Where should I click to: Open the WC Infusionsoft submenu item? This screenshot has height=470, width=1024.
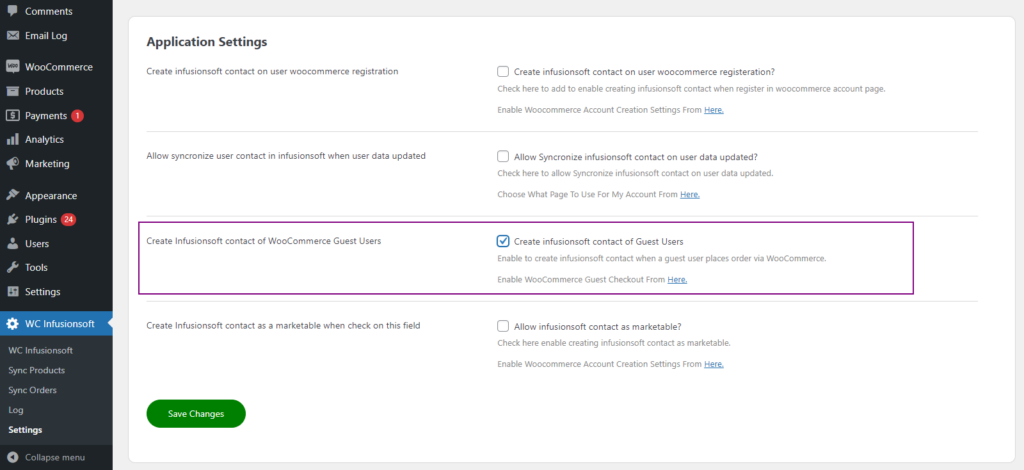pos(40,351)
